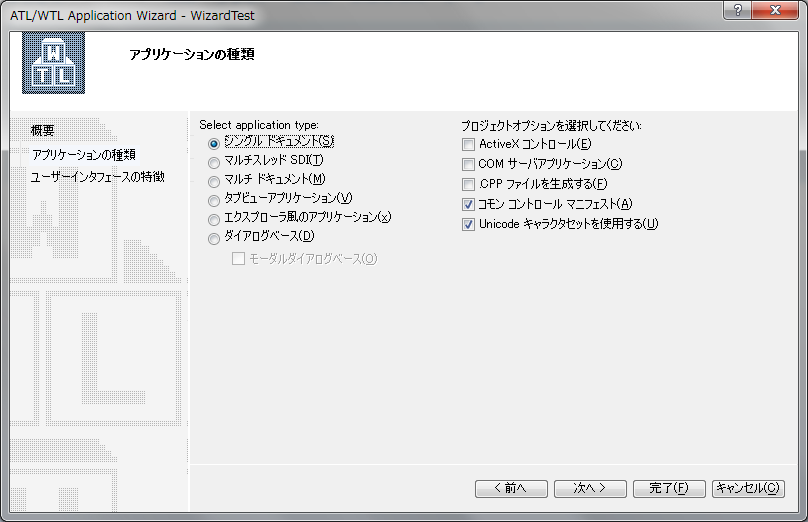This screenshot has width=808, height=522.
Task: Proceed with the 次へ > button
Action: (x=590, y=488)
